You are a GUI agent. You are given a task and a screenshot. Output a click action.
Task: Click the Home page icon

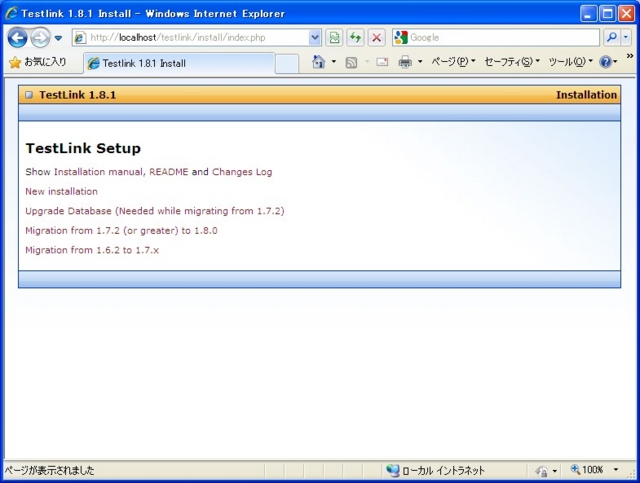pyautogui.click(x=318, y=62)
